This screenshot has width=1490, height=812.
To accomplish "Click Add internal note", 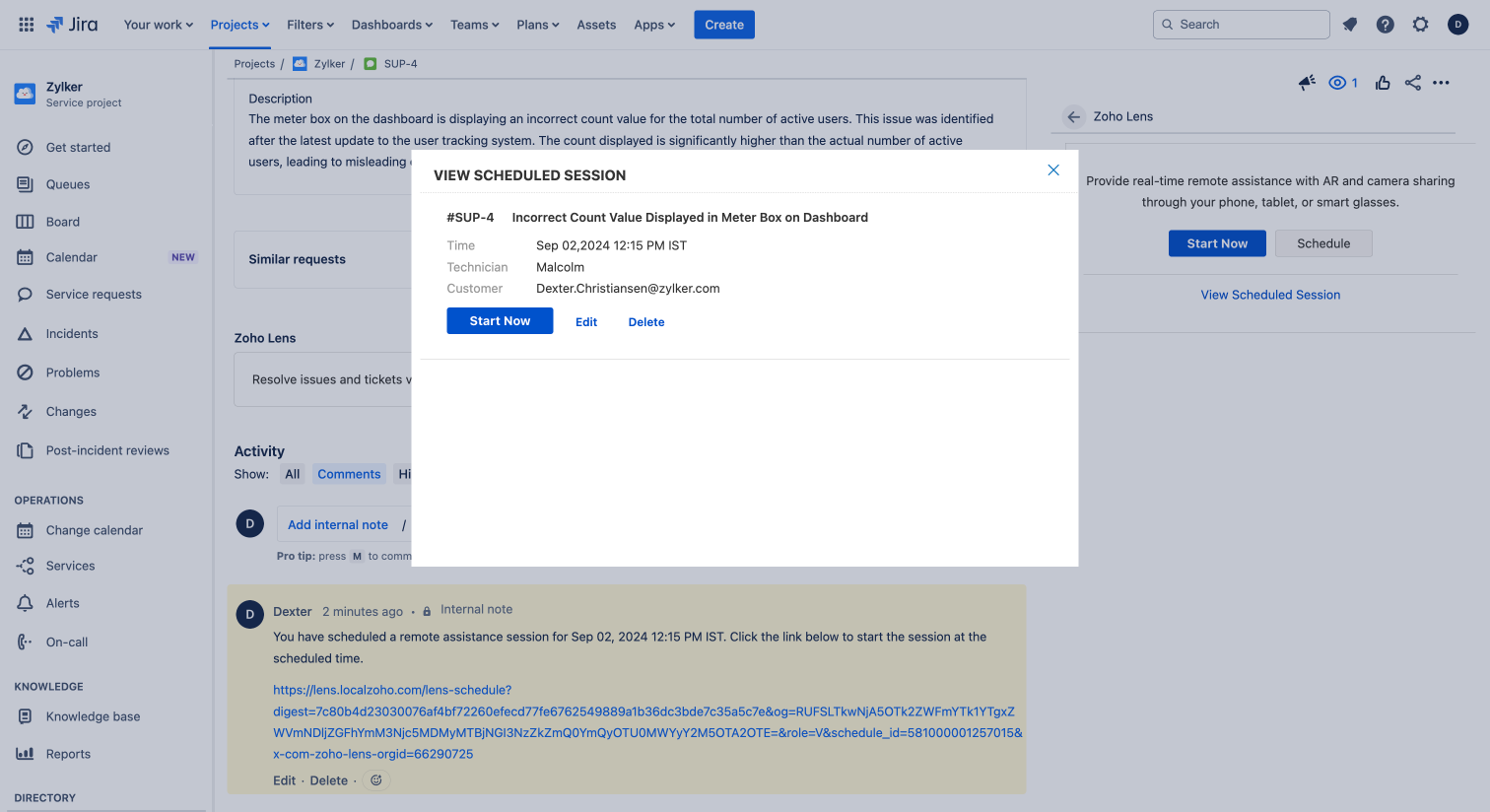I will click(x=338, y=525).
